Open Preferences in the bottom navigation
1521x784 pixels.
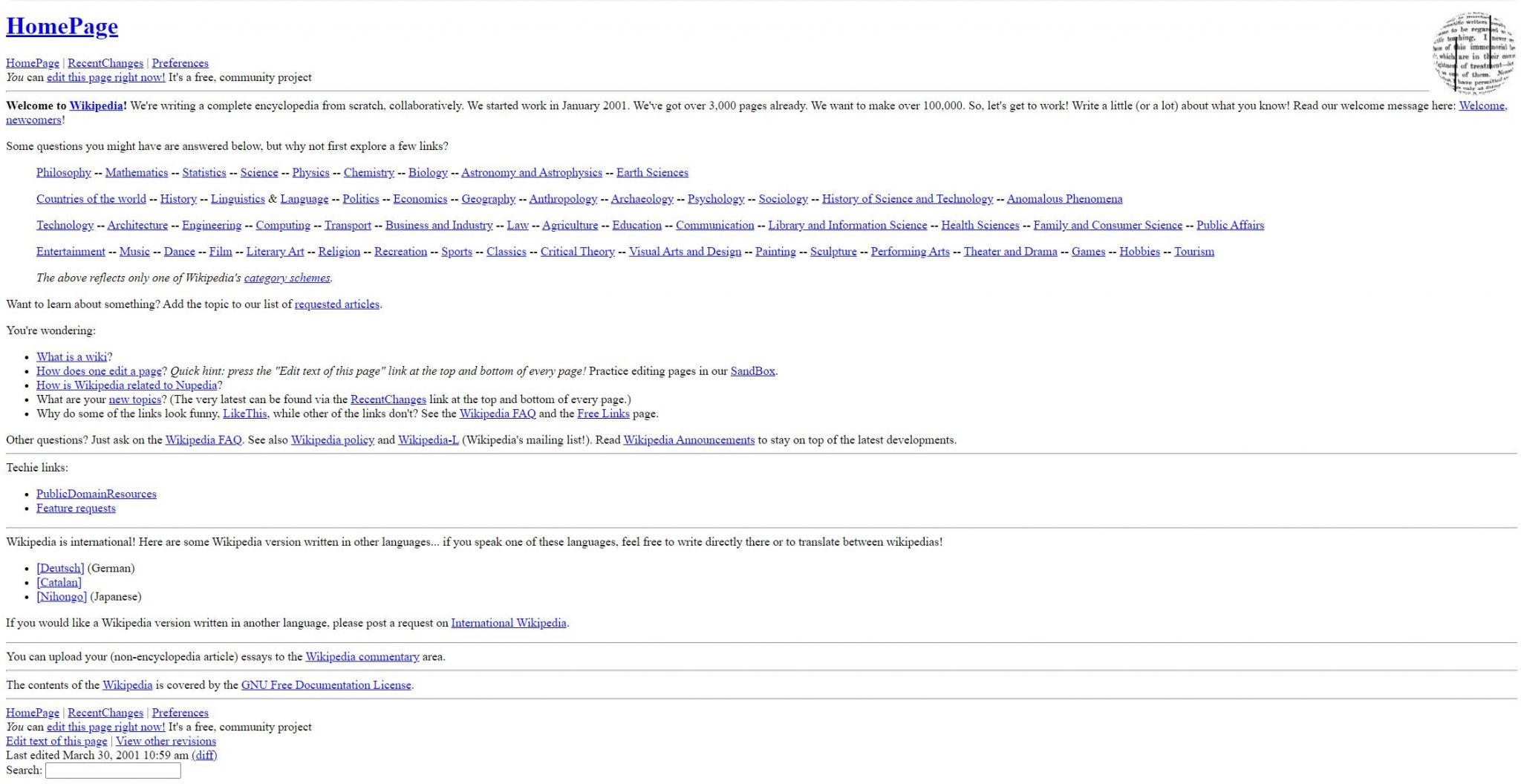click(180, 713)
